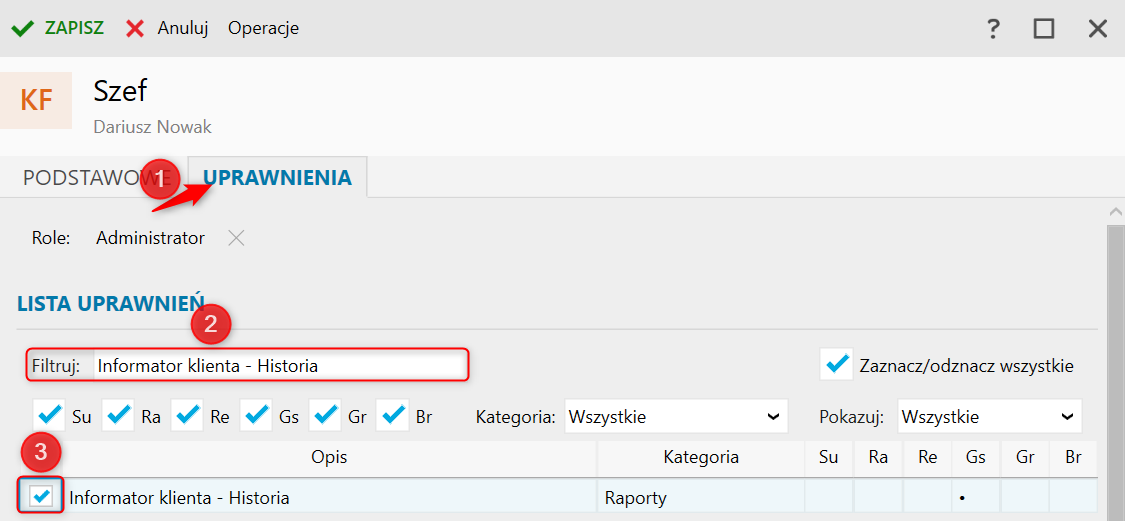Click the Filtruj text input field
Viewport: 1125px width, 521px height.
click(280, 365)
